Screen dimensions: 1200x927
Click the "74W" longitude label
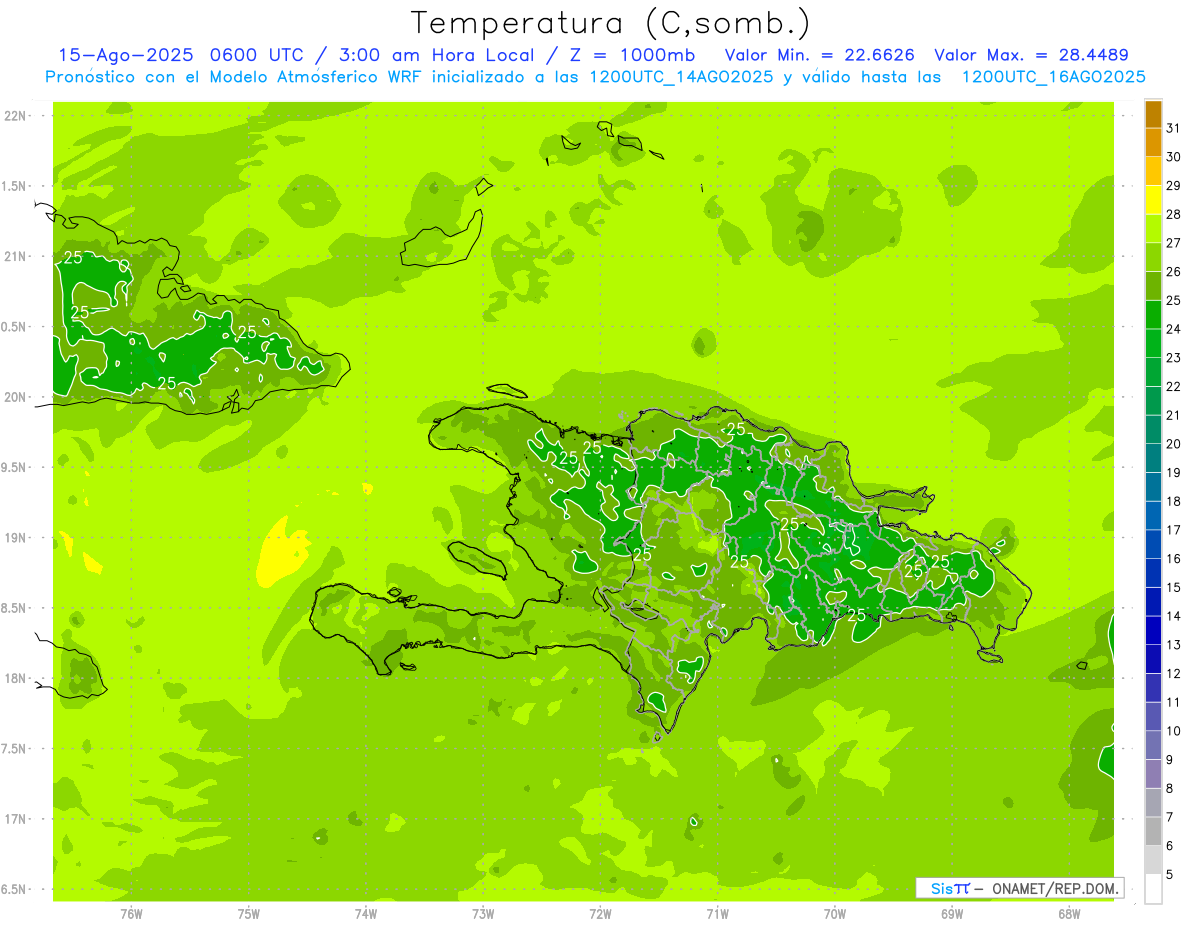pos(365,914)
